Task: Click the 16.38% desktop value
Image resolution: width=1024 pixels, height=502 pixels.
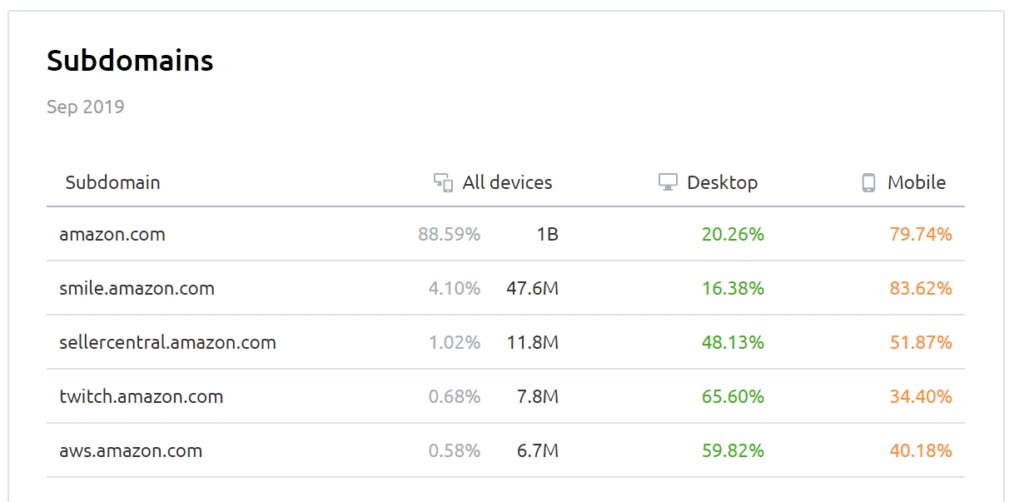Action: 733,288
